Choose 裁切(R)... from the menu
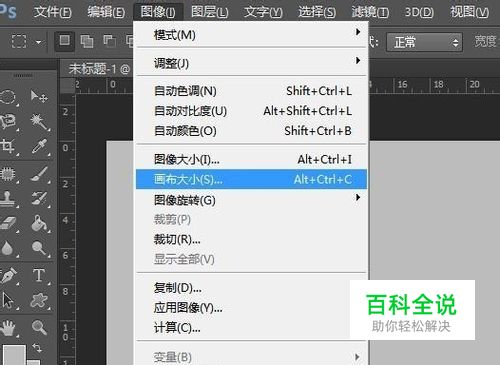This screenshot has height=365, width=500. 251,239
